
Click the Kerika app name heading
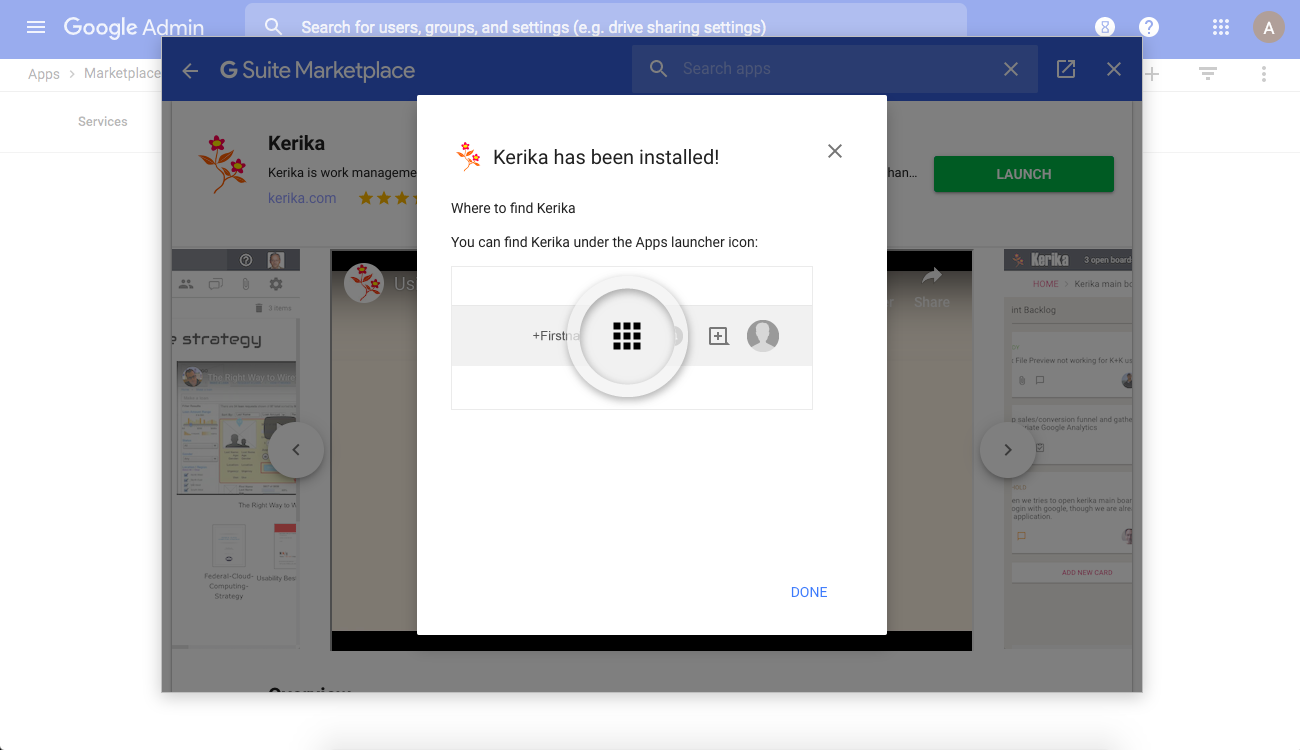pos(296,143)
